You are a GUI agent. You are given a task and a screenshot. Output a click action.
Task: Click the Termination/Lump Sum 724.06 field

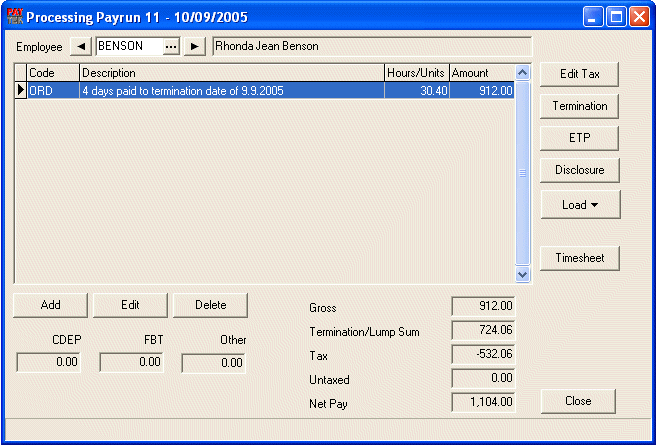[x=483, y=330]
